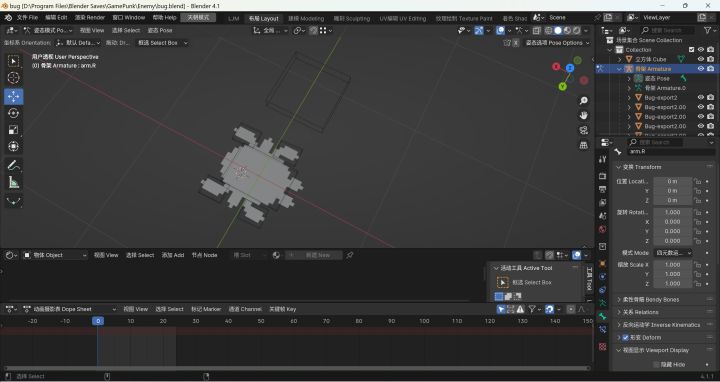This screenshot has width=720, height=382.
Task: Open the Pose Options dropdown
Action: pos(558,43)
